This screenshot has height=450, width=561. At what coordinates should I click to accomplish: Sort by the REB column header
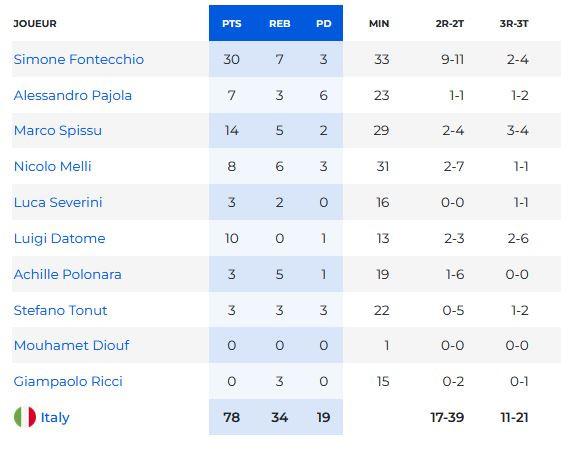(x=280, y=24)
